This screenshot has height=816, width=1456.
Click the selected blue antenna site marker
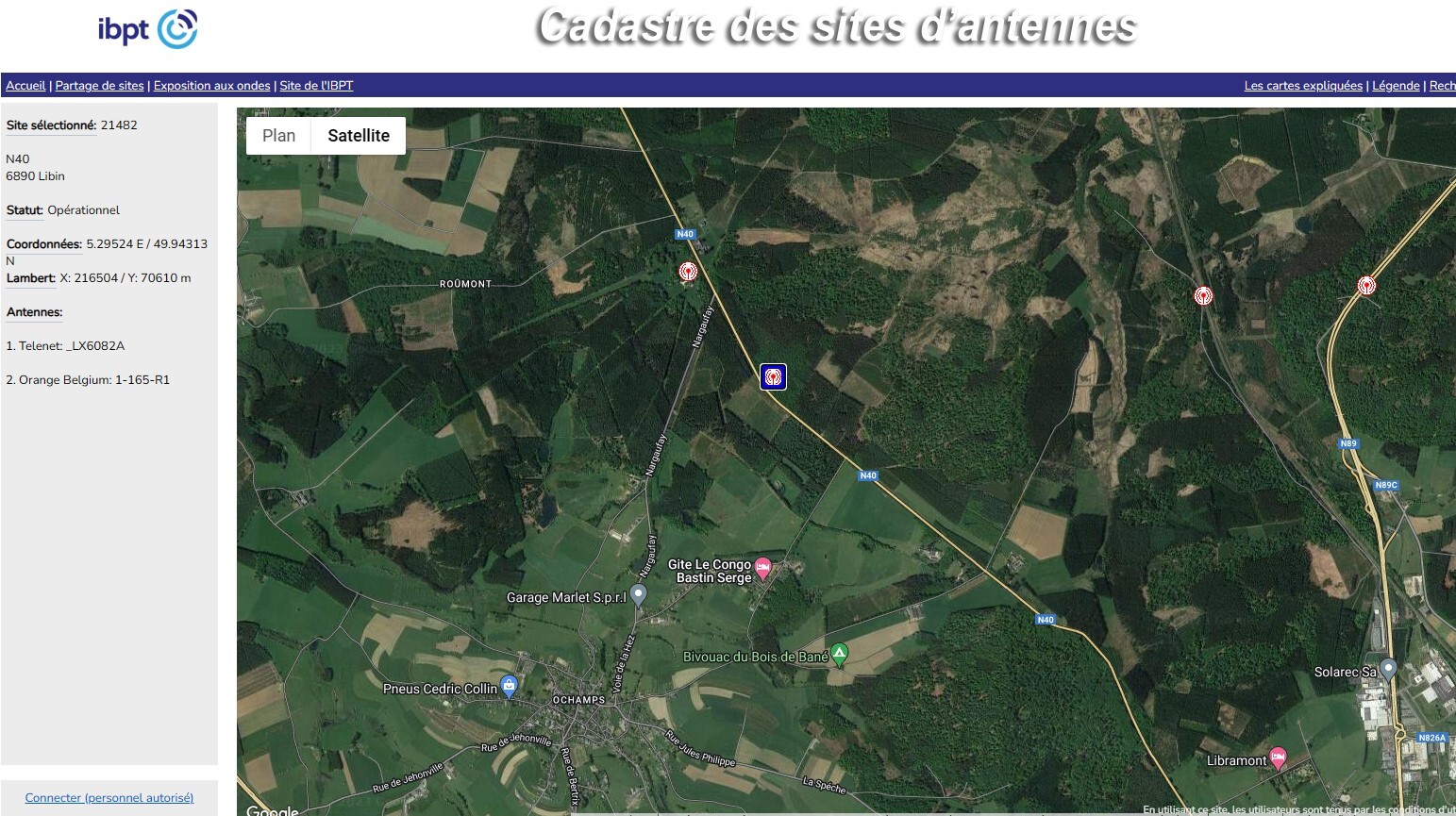coord(773,377)
